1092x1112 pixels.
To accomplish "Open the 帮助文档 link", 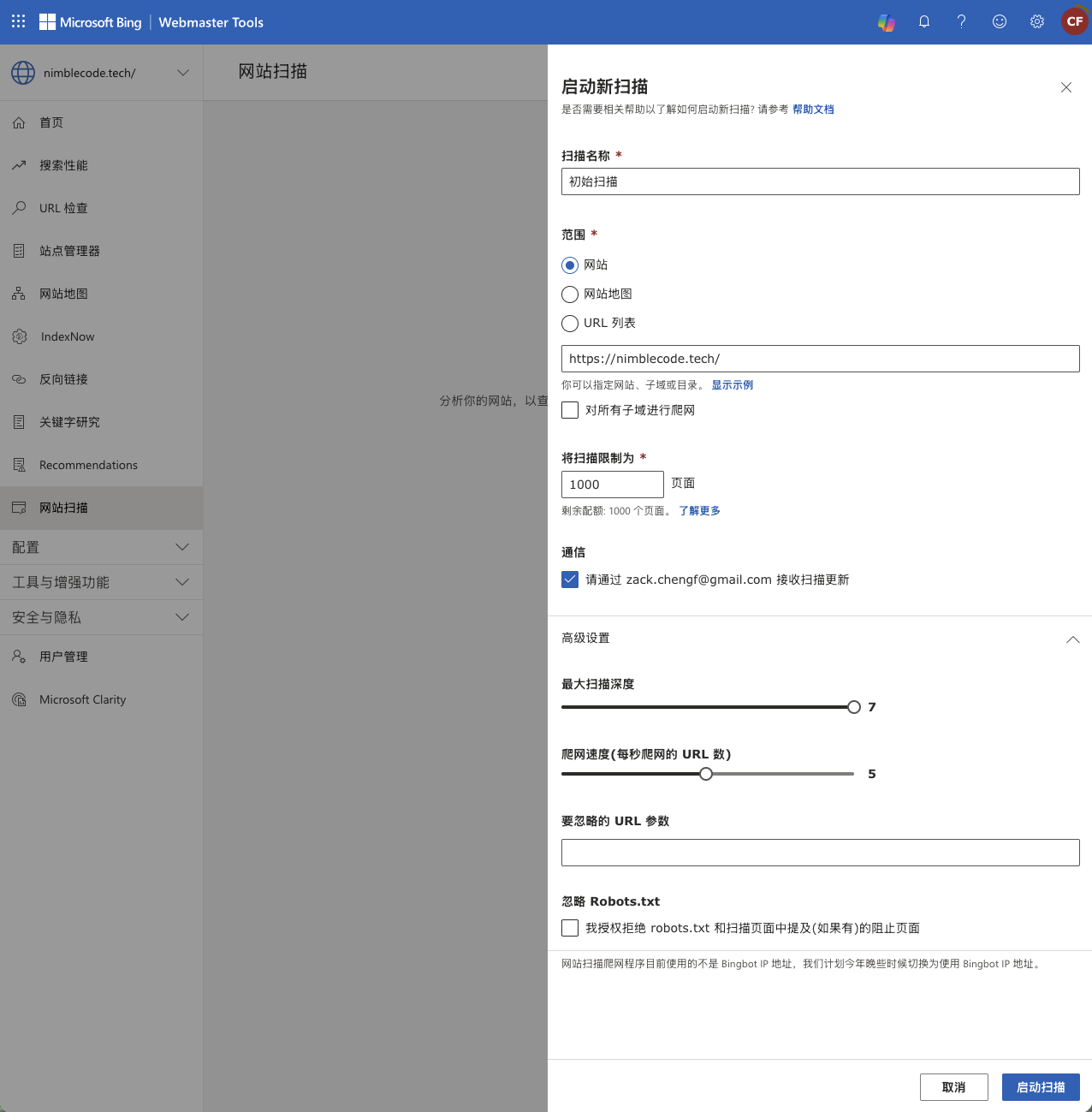I will 813,110.
